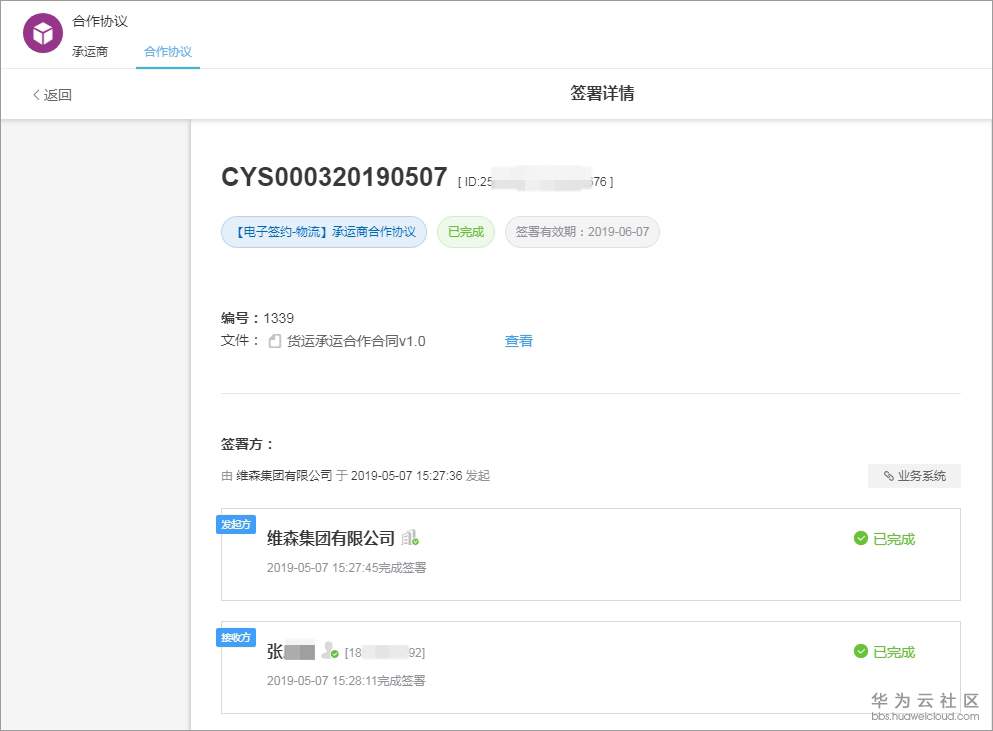Viewport: 993px width, 731px height.
Task: Click the link icon inside the 业务系统 button
Action: pyautogui.click(x=889, y=476)
